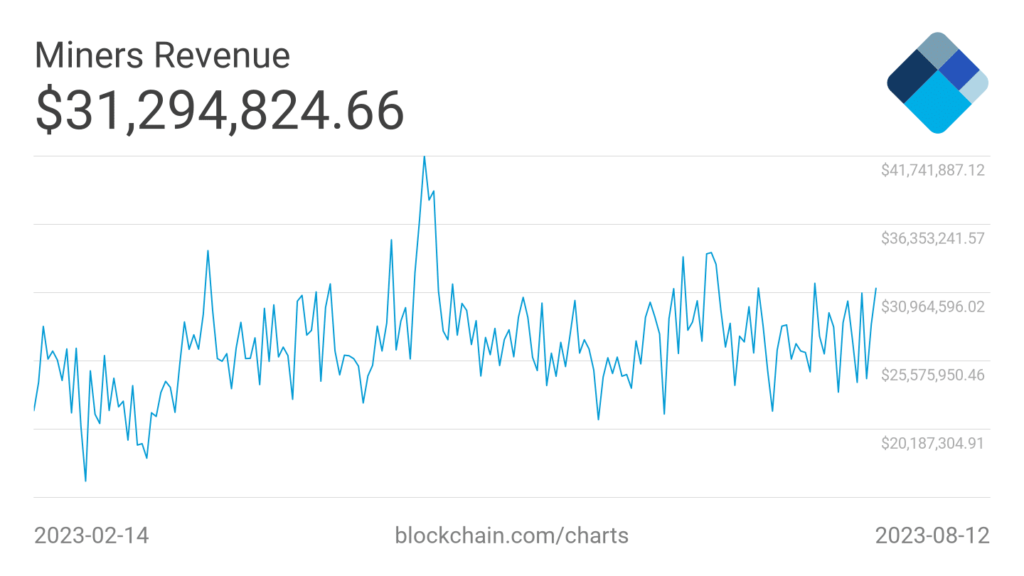Click the 2023-08-12 end date label
This screenshot has height=576, width=1024.
[932, 535]
